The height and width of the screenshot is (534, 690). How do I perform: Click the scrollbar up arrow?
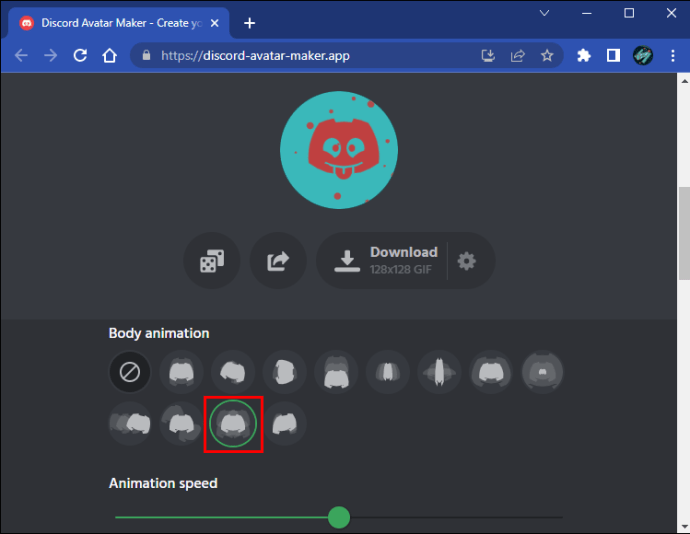pos(684,81)
